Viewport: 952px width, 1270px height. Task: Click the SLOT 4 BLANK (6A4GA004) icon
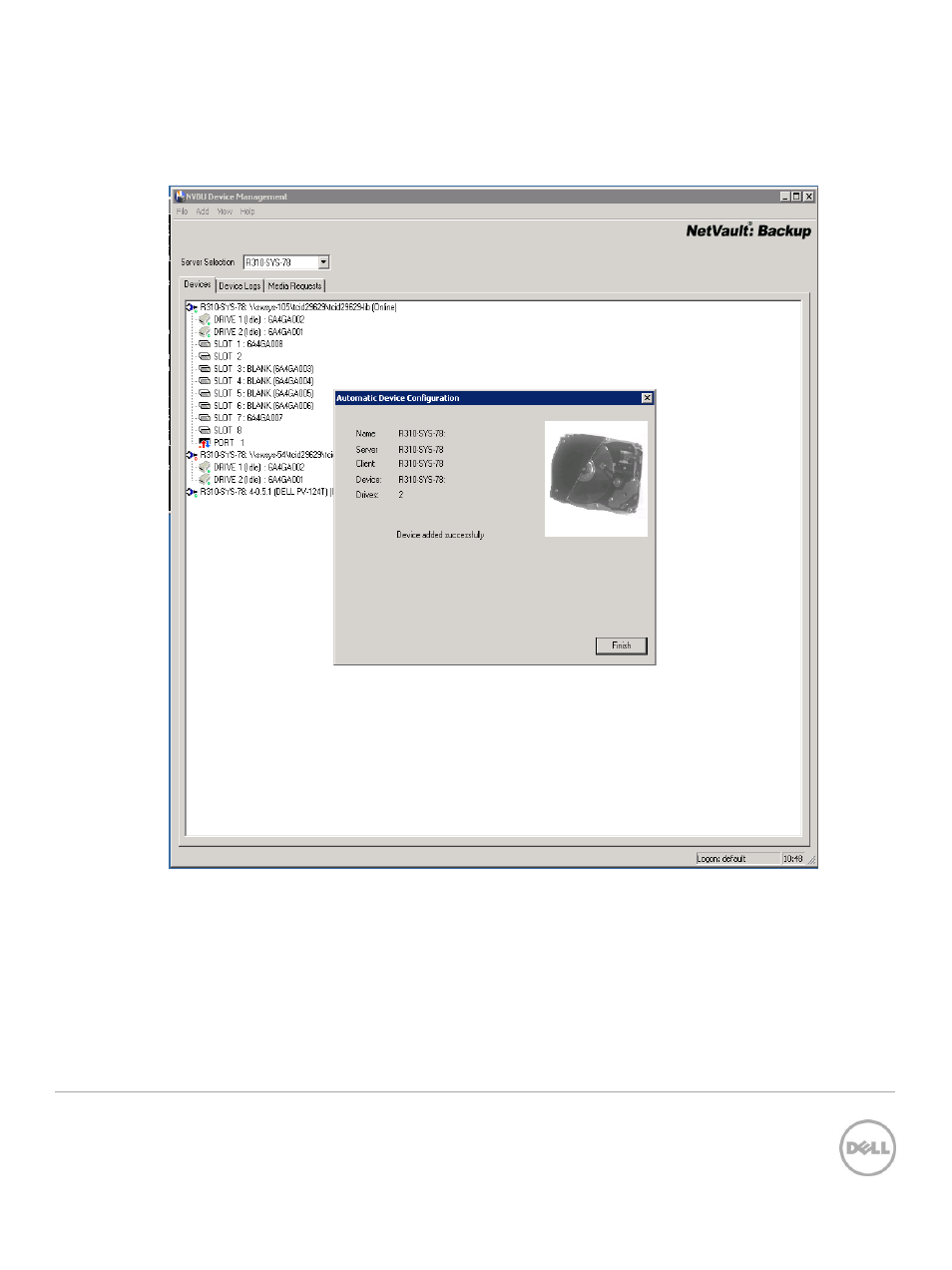205,381
